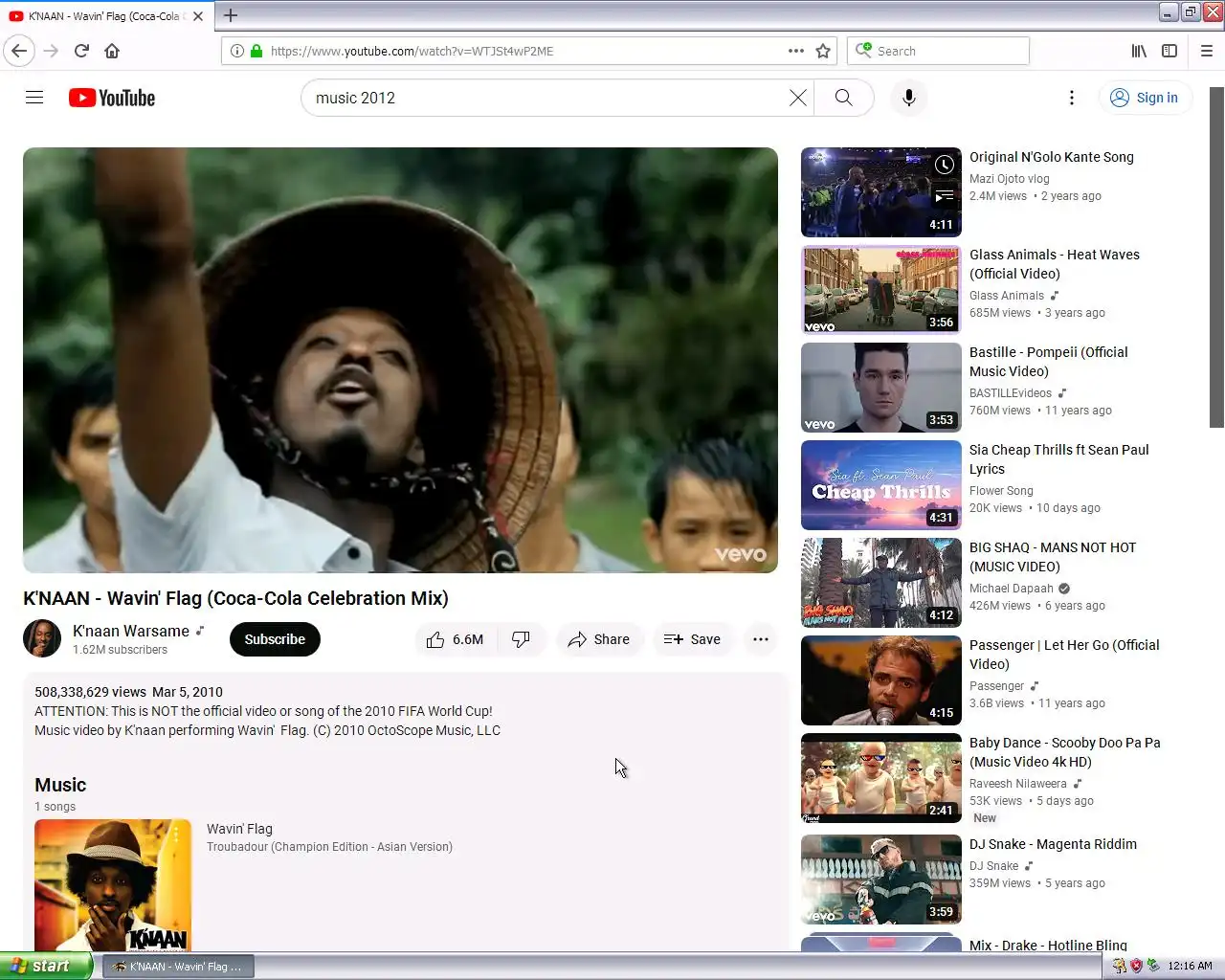The height and width of the screenshot is (980, 1225).
Task: Open Bastille Pompeii video thumbnail
Action: [x=880, y=388]
